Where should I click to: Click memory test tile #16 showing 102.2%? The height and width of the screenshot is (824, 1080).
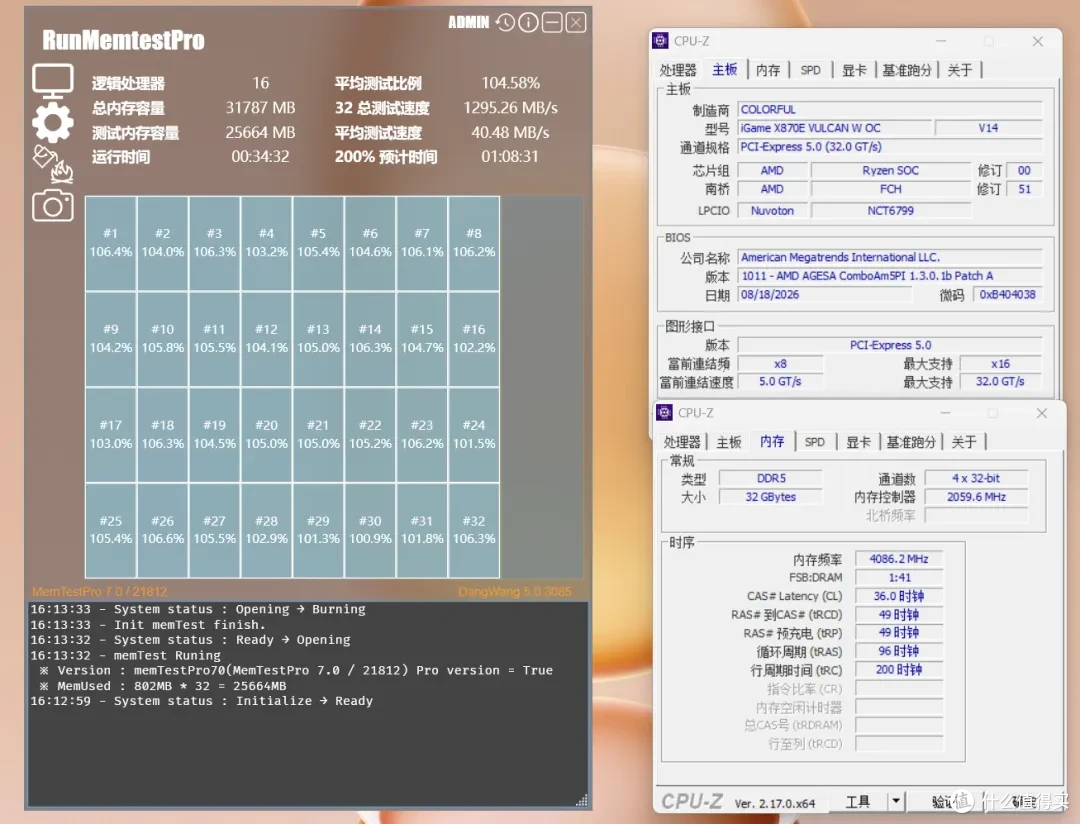474,339
